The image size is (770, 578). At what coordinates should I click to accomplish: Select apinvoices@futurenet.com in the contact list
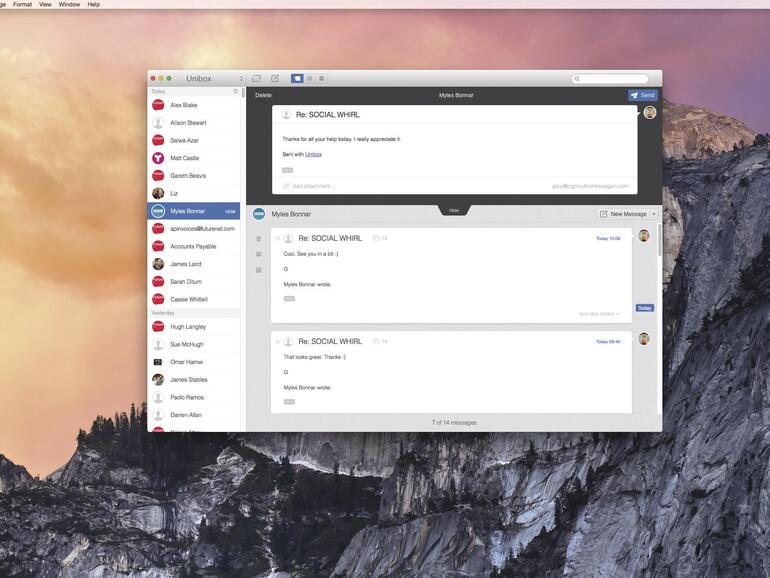[x=194, y=229]
